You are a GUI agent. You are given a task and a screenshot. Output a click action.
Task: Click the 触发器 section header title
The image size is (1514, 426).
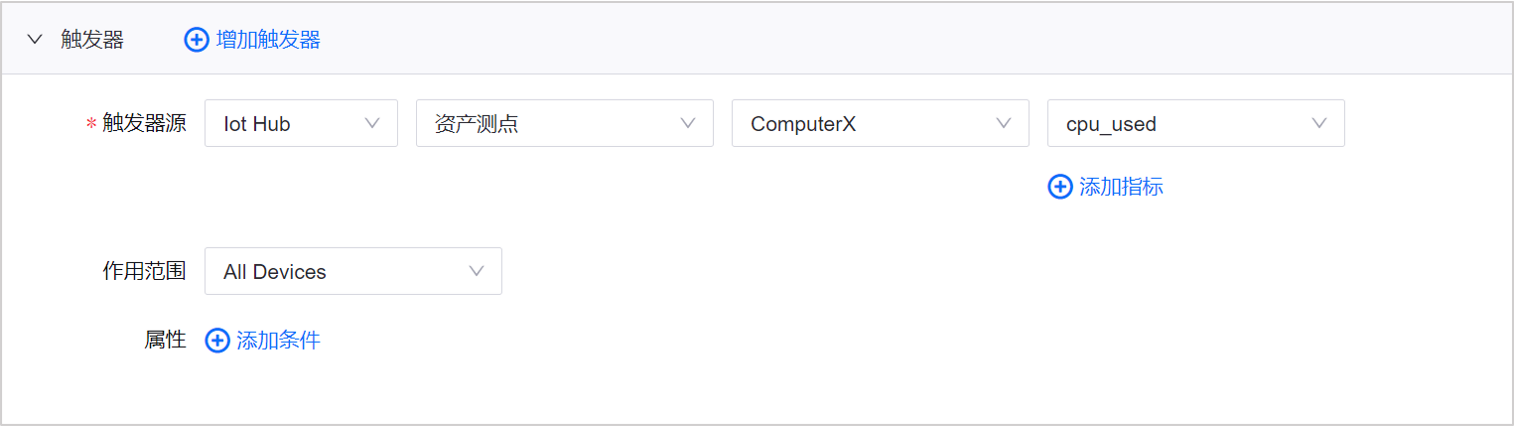(92, 40)
